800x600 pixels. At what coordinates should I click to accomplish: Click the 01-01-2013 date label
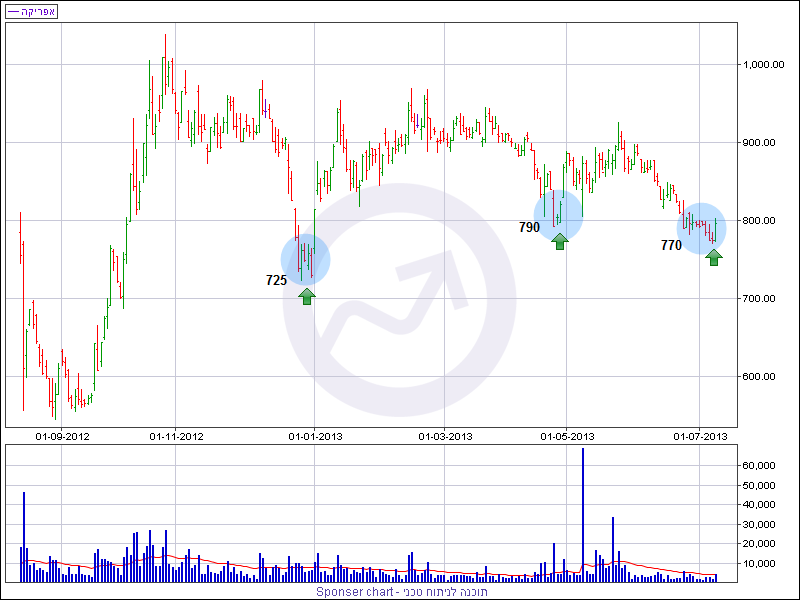(316, 436)
